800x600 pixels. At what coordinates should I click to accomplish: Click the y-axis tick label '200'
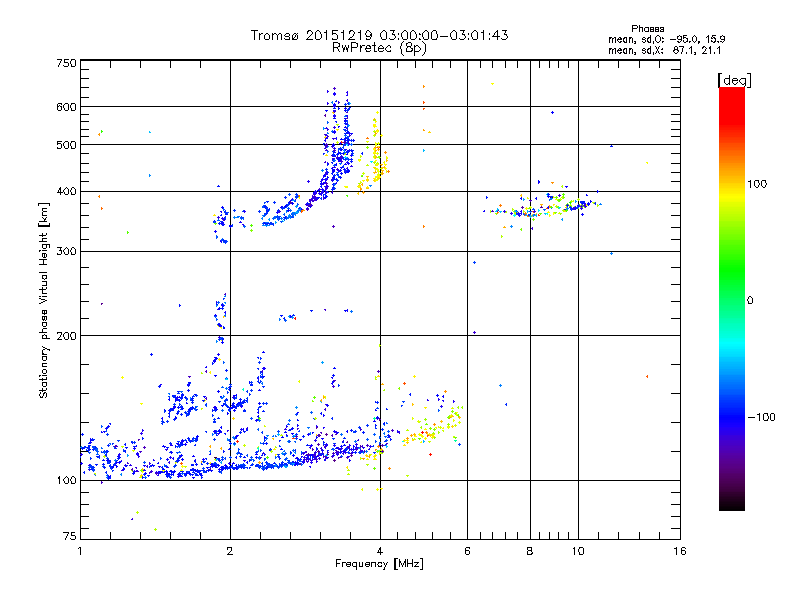tap(66, 336)
